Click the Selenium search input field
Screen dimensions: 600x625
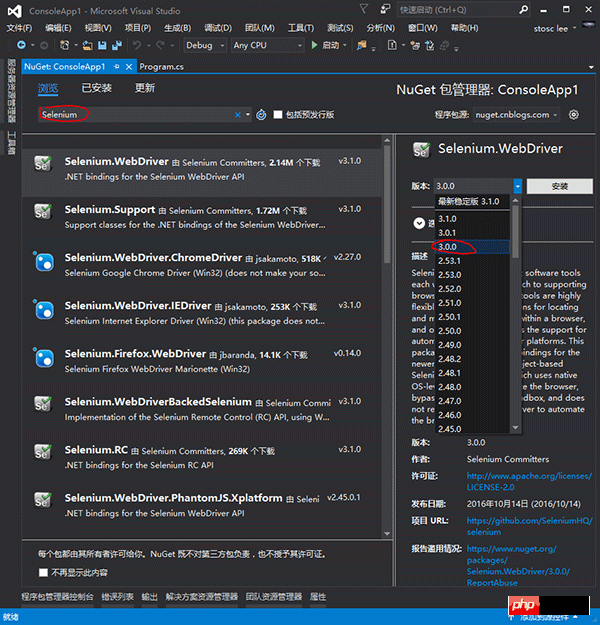click(138, 115)
